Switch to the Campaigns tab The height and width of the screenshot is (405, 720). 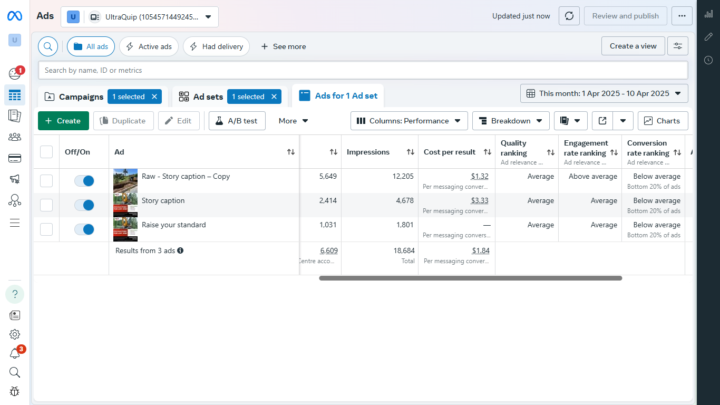[81, 97]
